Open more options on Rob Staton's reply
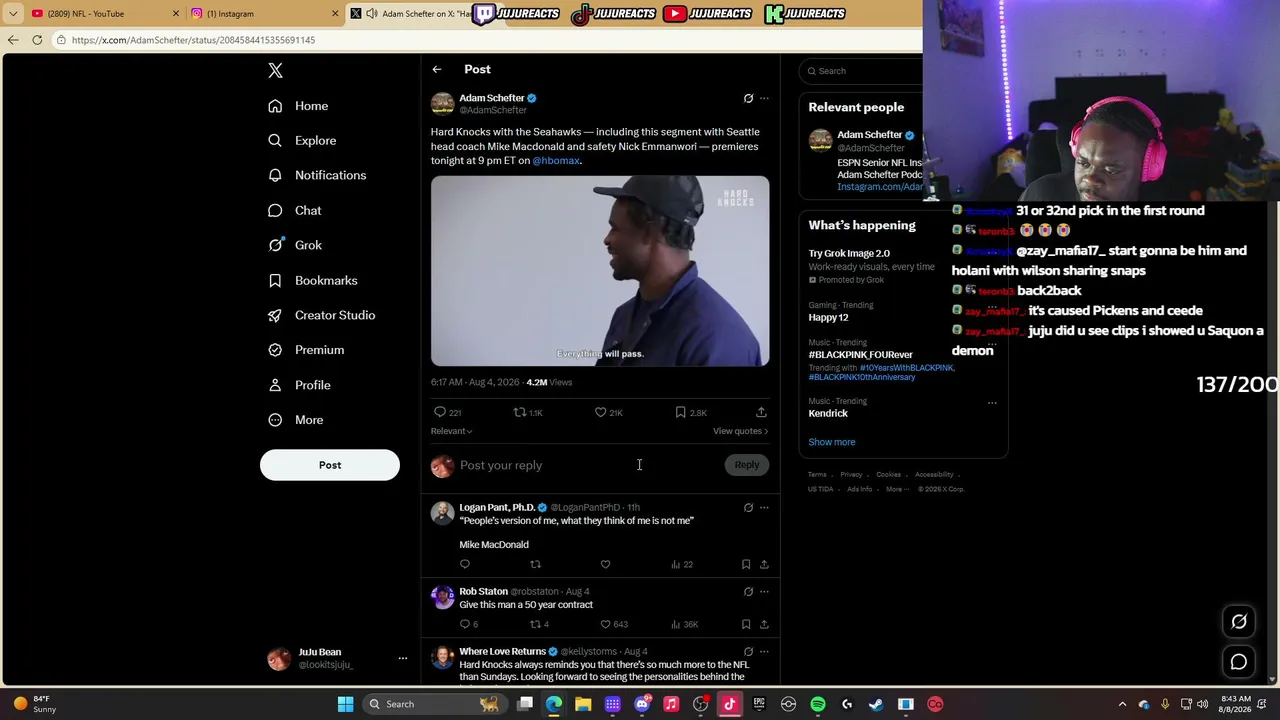 point(764,592)
